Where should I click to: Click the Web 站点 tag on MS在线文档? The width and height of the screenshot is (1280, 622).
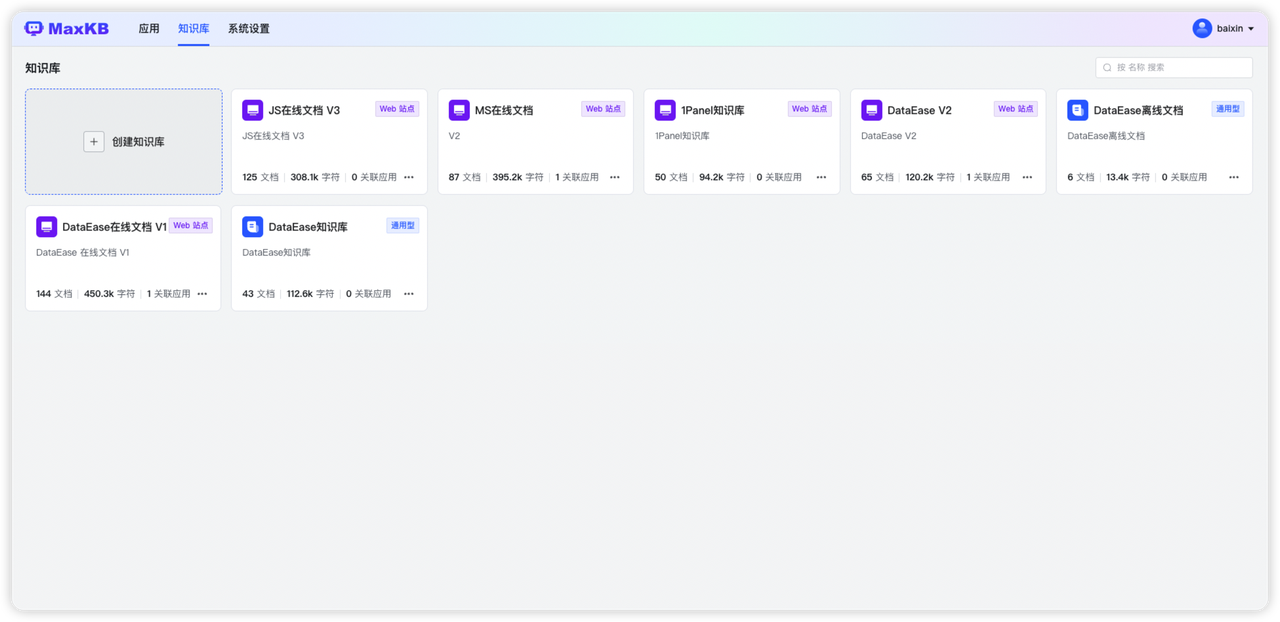coord(603,108)
